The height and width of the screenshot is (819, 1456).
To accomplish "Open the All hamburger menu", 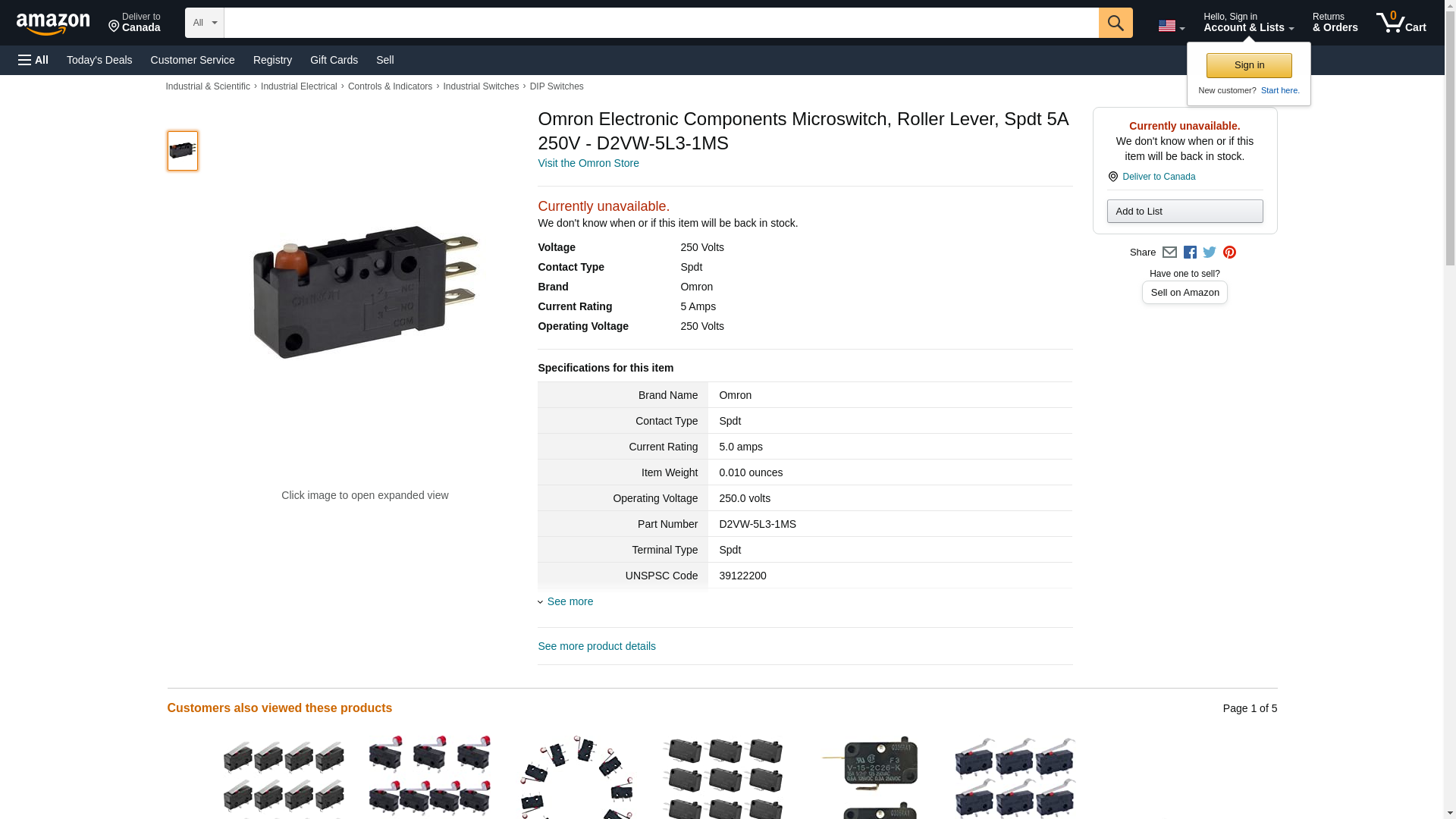I will tap(33, 60).
